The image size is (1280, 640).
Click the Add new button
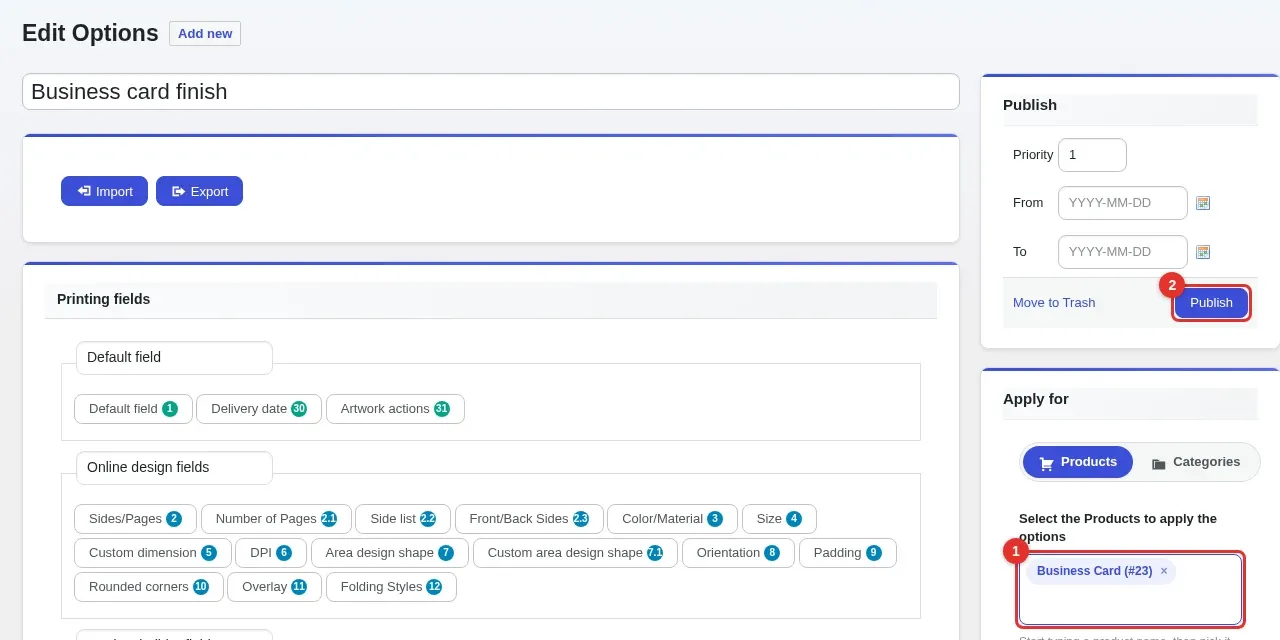(205, 33)
